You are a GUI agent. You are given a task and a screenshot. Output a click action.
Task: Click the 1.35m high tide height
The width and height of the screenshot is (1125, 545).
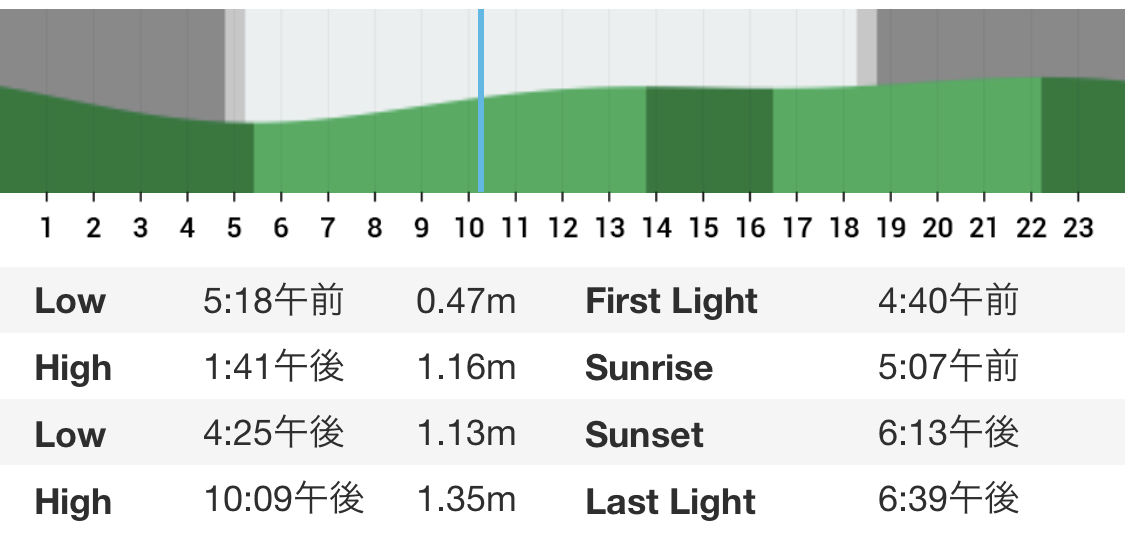point(466,500)
